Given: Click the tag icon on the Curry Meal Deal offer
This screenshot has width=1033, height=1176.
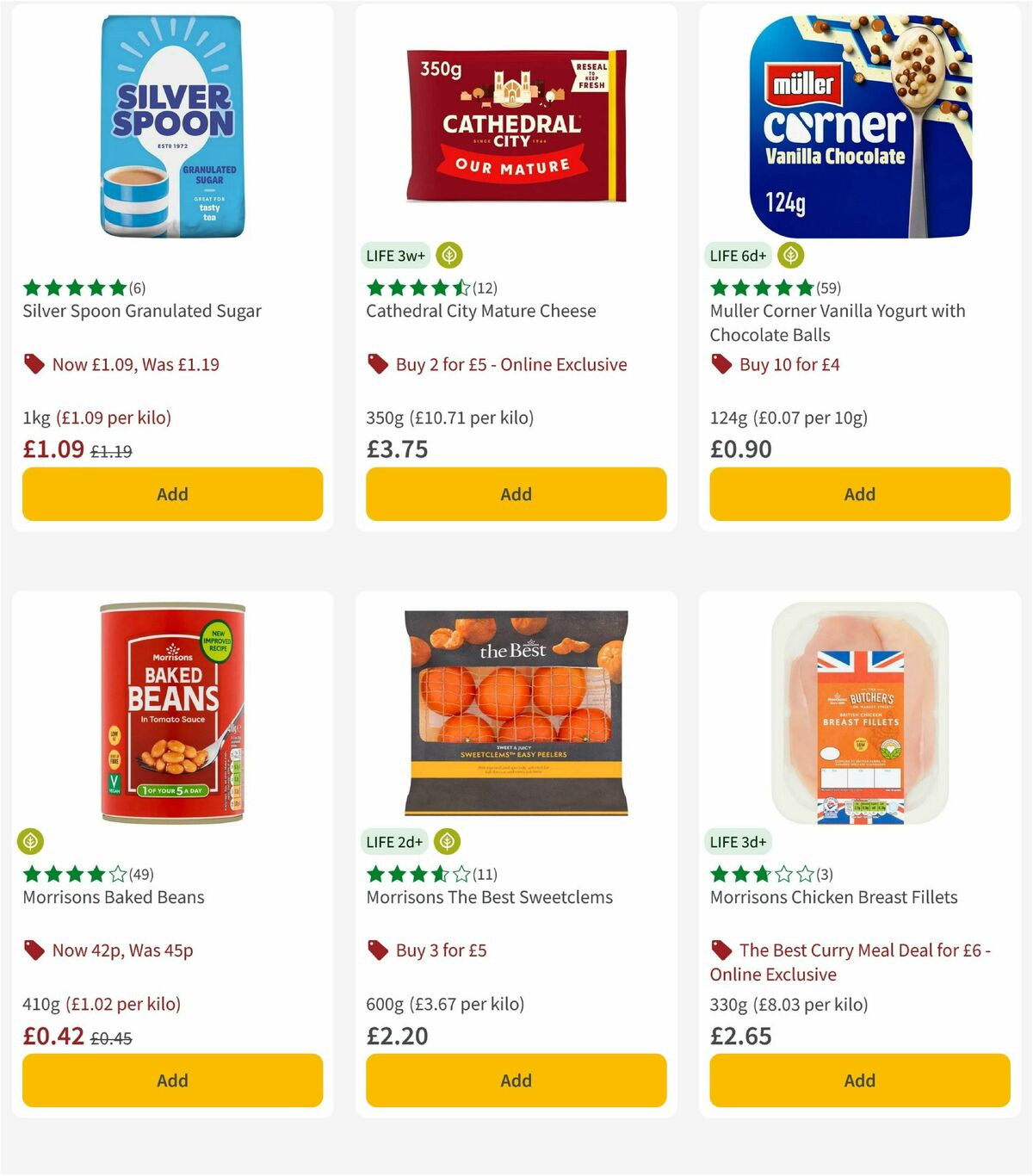Looking at the screenshot, I should pos(721,950).
